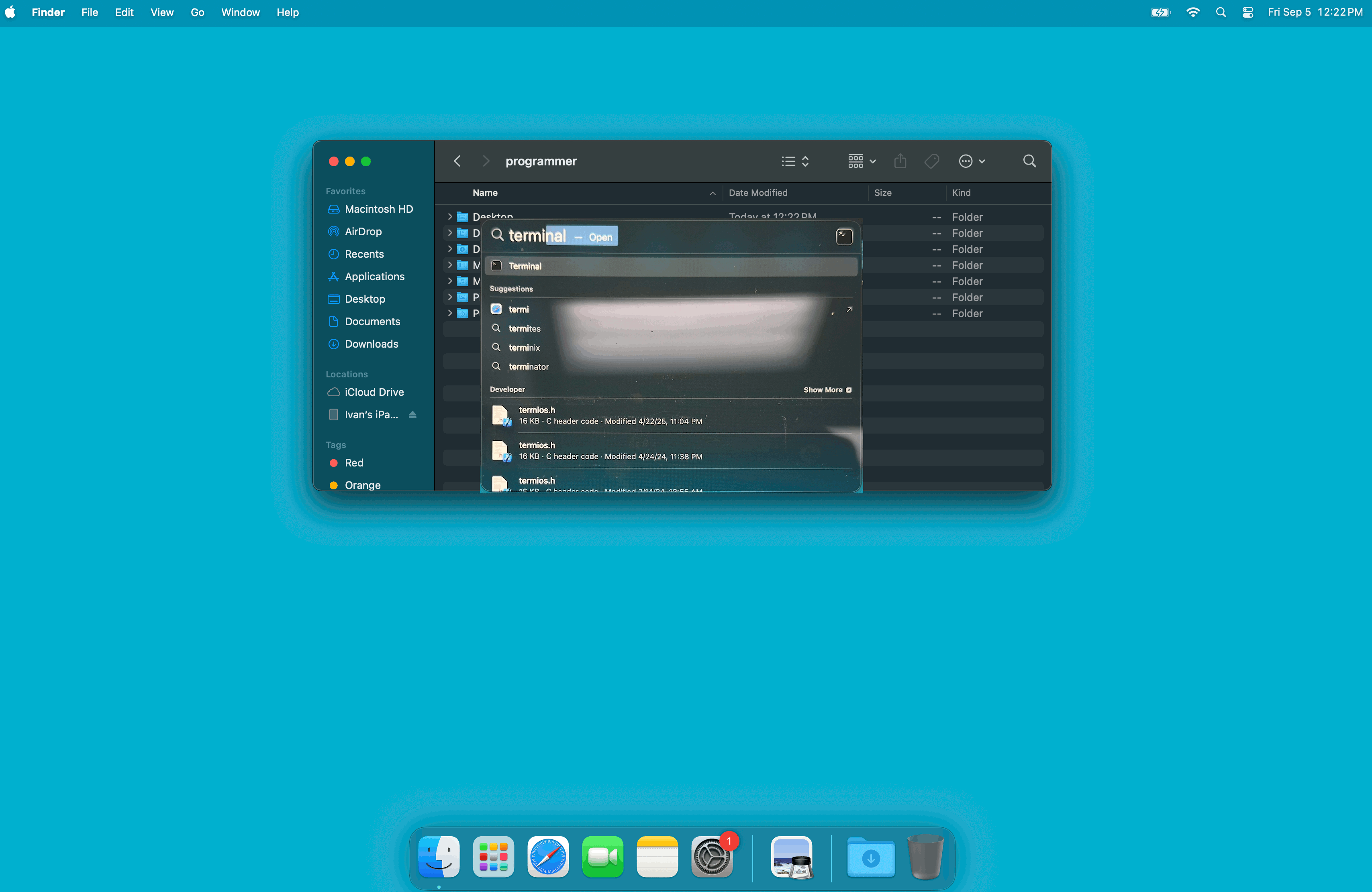Open the Go menu

(197, 12)
